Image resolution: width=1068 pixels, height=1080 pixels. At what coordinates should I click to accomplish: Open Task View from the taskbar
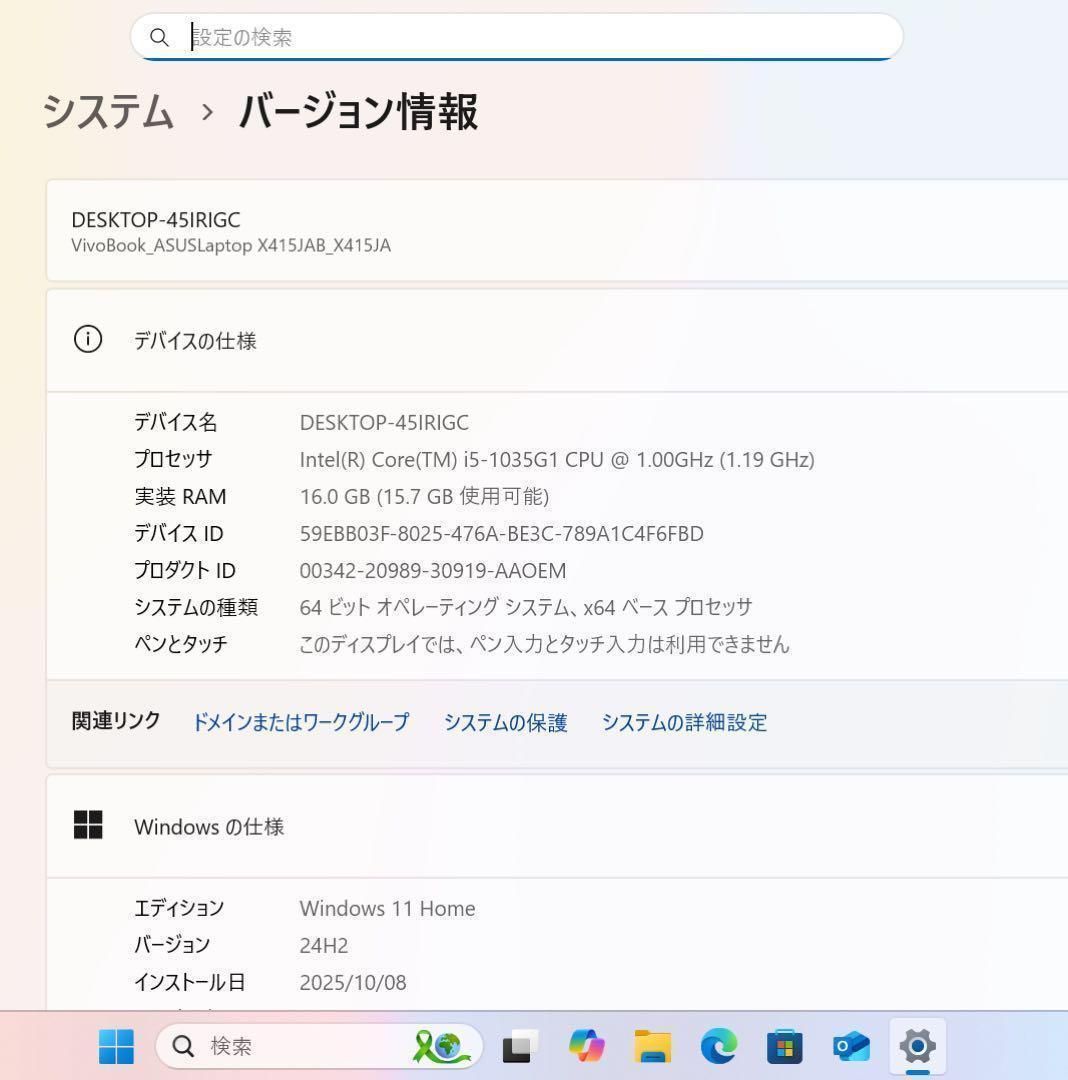click(518, 1046)
